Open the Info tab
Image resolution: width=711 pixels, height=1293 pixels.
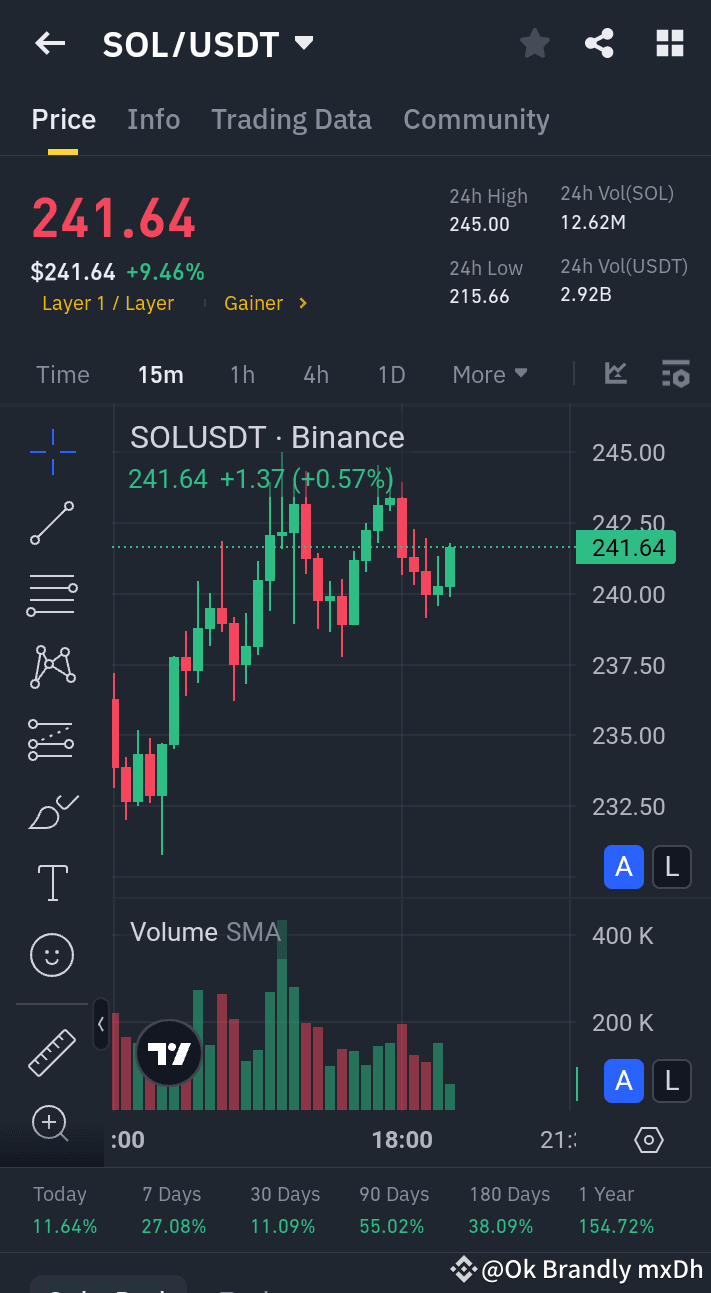tap(153, 119)
